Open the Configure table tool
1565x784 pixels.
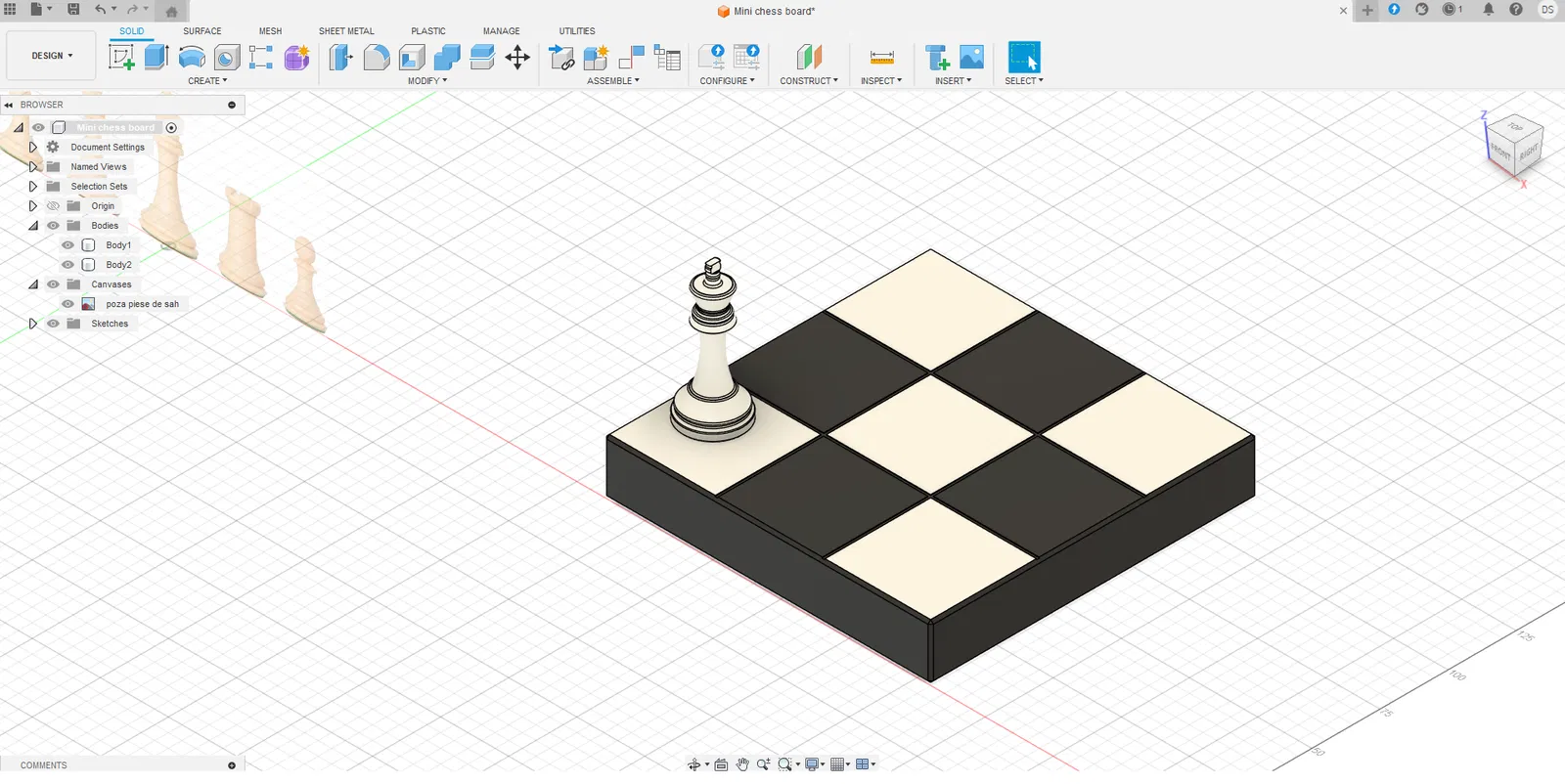coord(746,58)
